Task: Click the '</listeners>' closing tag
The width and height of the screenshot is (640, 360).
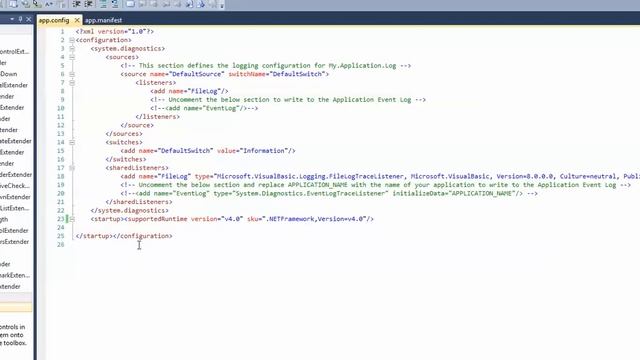Action: [x=158, y=117]
